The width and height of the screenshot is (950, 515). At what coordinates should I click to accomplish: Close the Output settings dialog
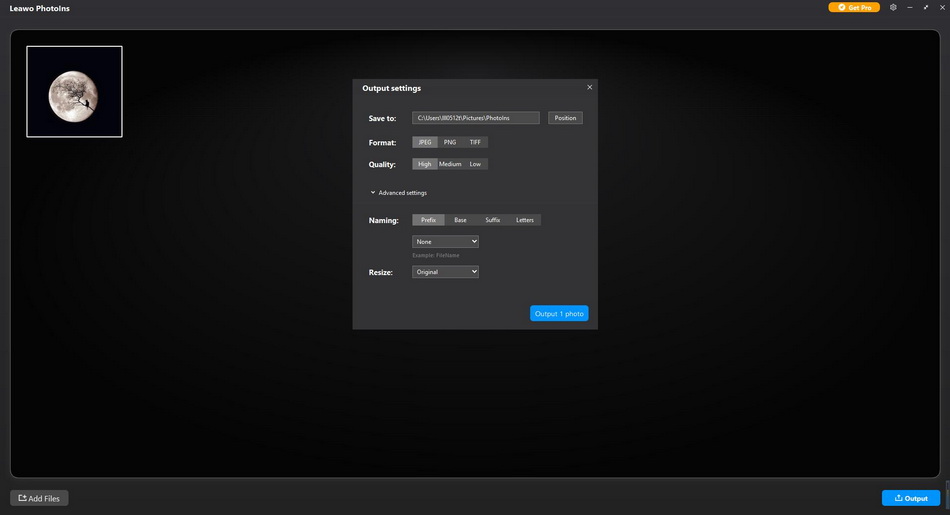589,87
